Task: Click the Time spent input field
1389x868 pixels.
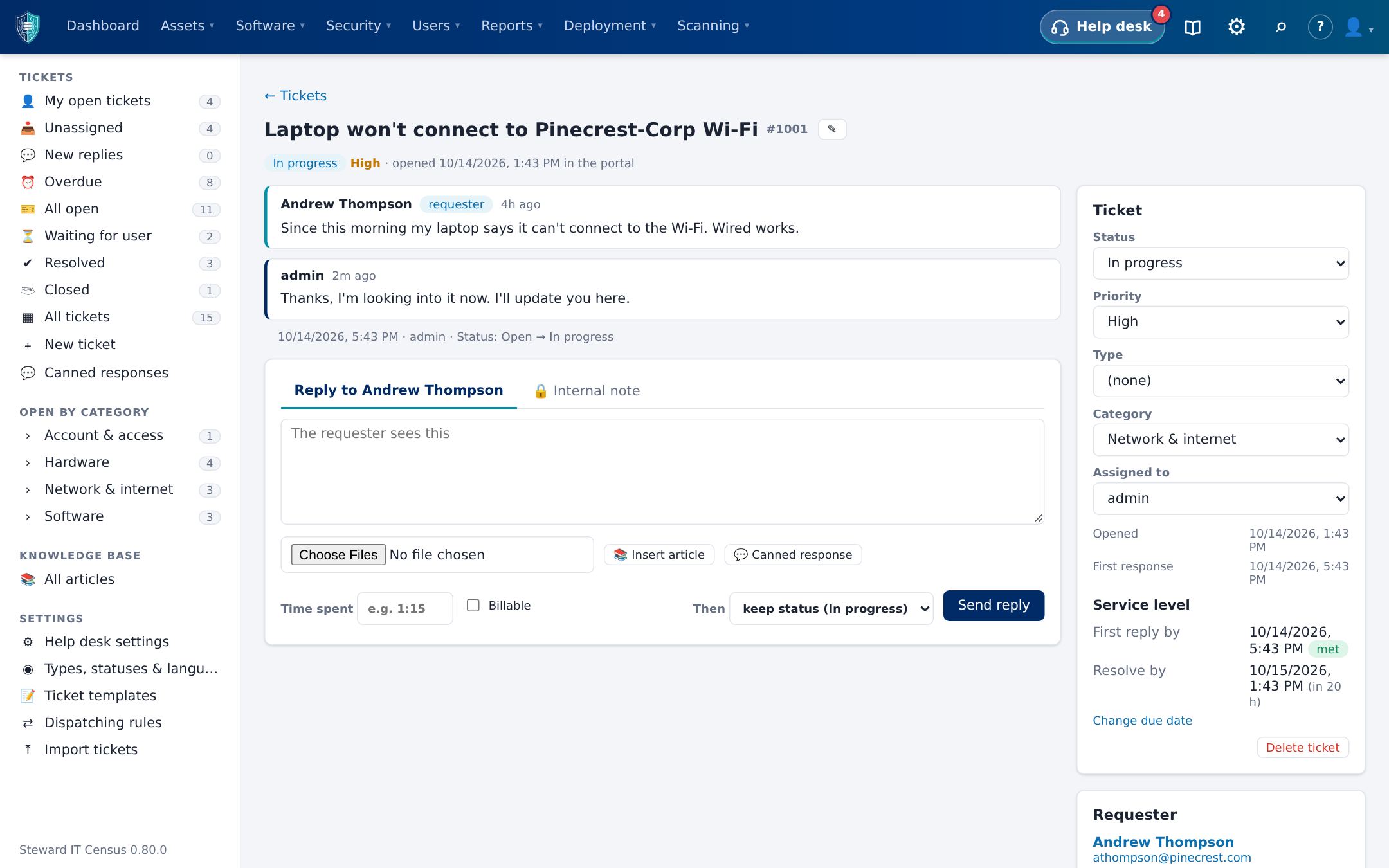Action: click(x=404, y=608)
